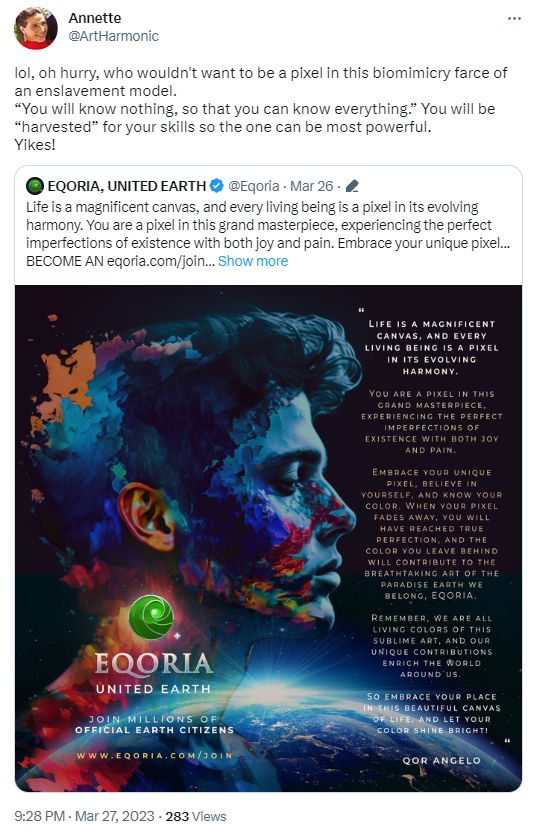Click the QOR ANGELO signature in image
This screenshot has height=839, width=536.
[x=442, y=760]
